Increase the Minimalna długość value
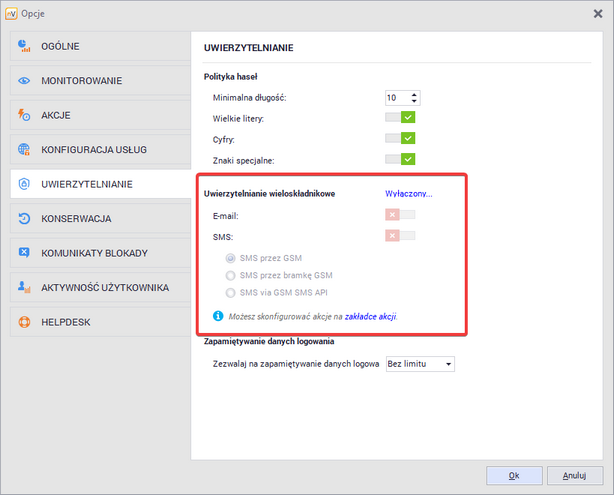This screenshot has width=614, height=495. (x=414, y=94)
